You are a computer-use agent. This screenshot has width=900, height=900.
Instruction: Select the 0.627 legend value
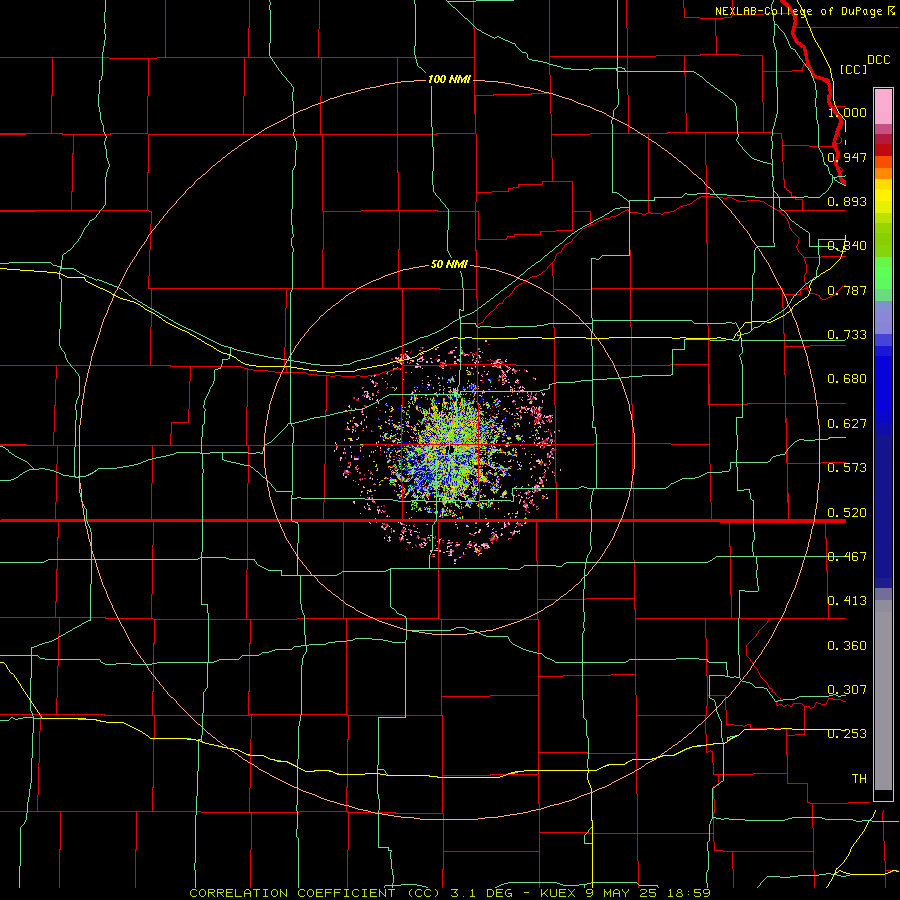(x=847, y=424)
